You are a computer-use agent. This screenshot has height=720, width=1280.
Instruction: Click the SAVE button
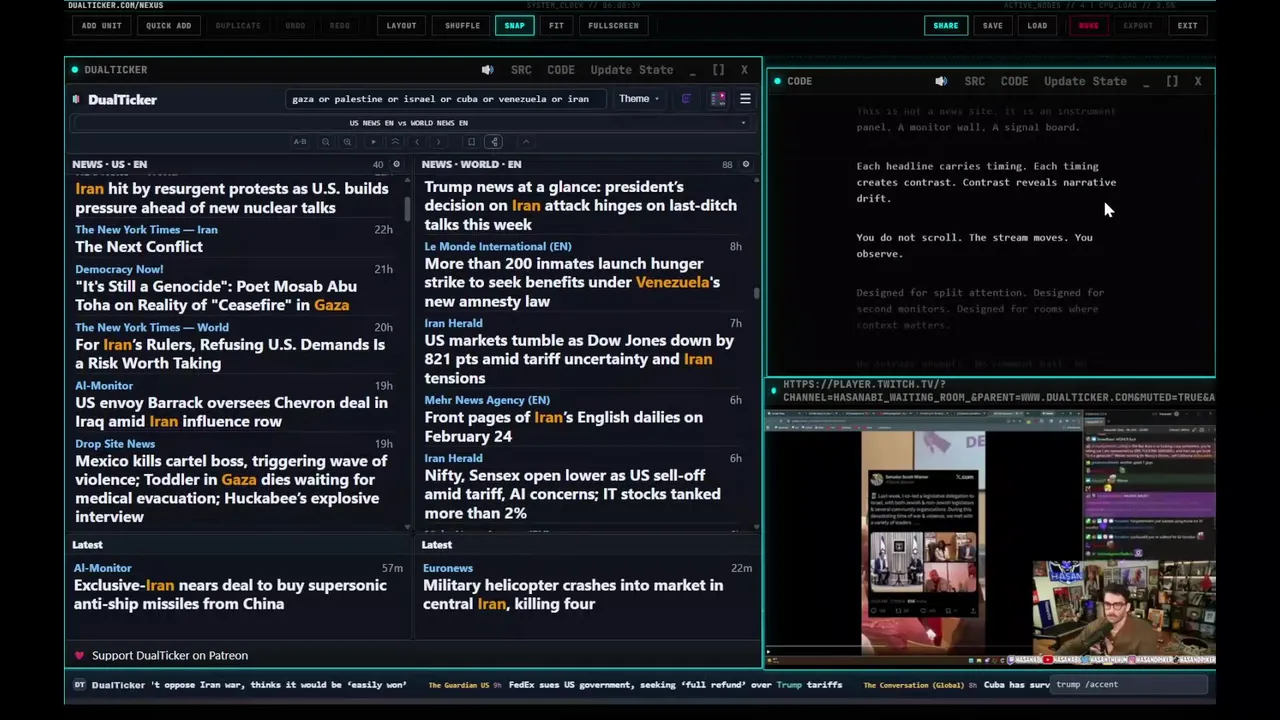992,25
